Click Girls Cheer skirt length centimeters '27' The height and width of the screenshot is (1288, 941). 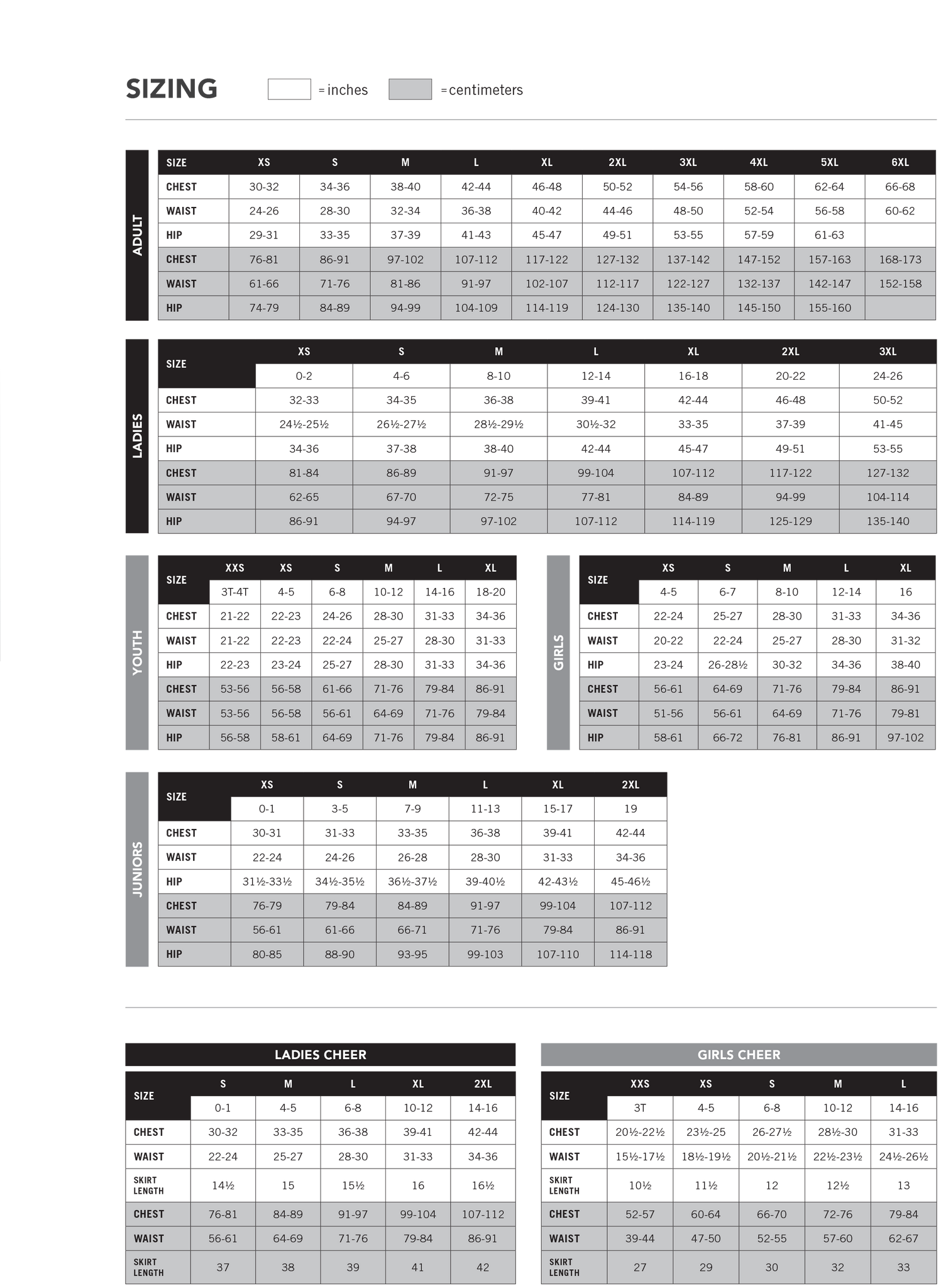click(640, 1267)
